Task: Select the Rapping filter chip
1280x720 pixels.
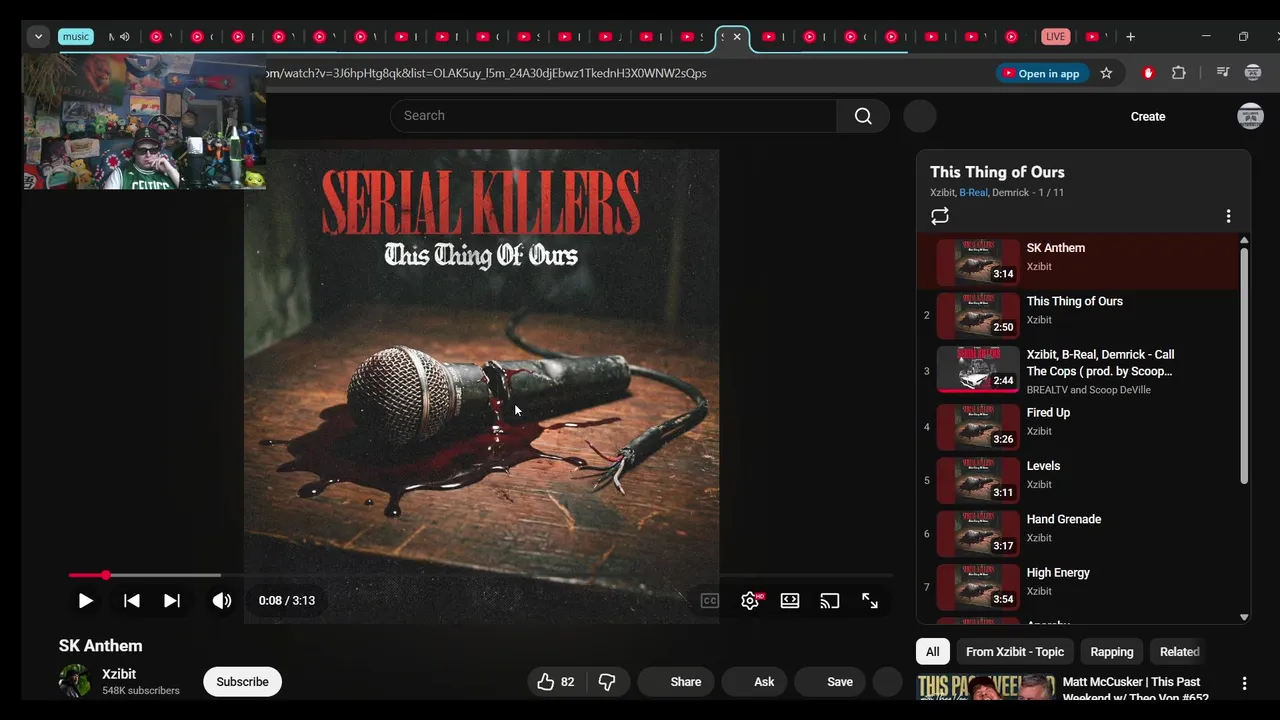Action: [1112, 652]
